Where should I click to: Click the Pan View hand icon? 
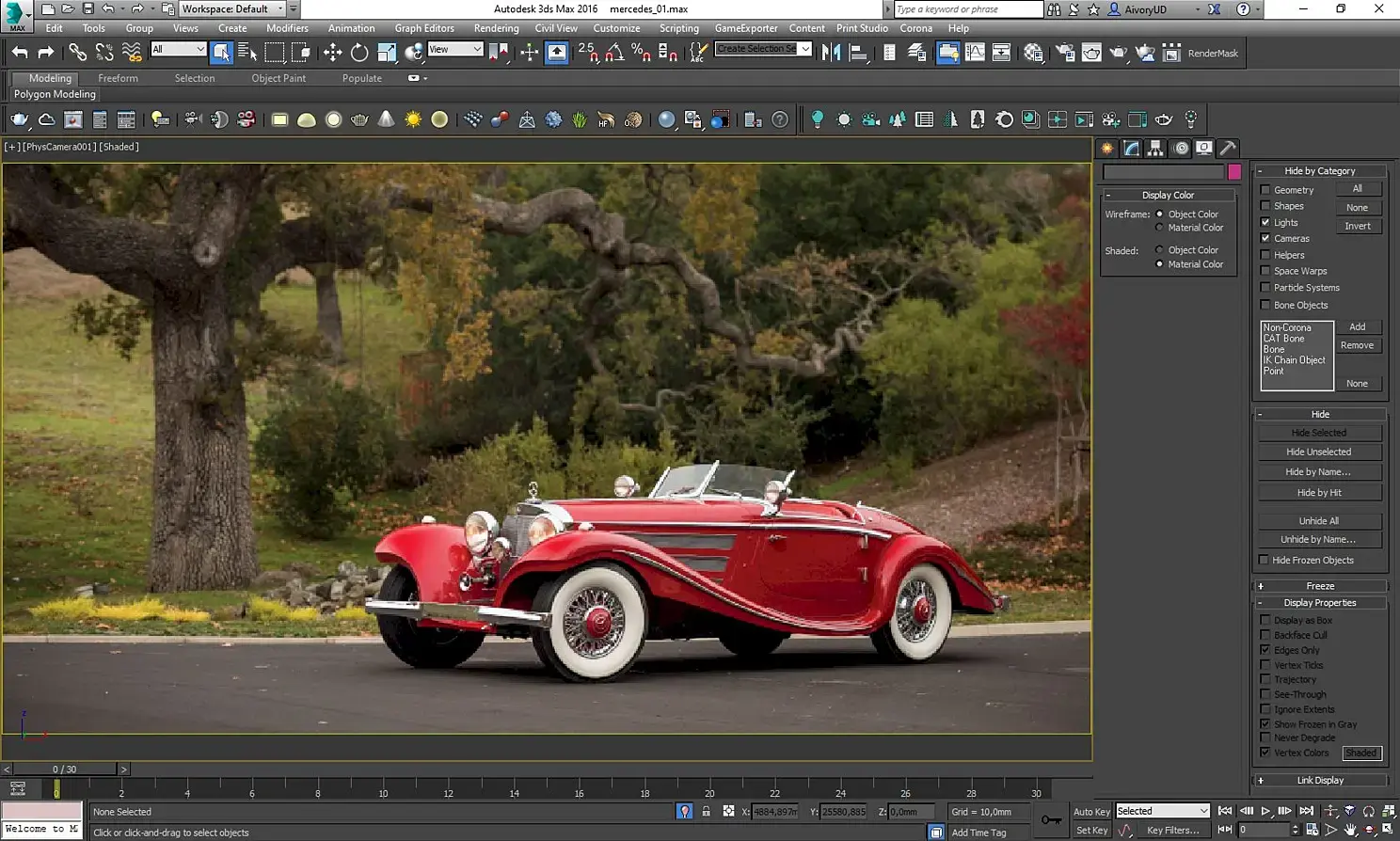click(1350, 830)
